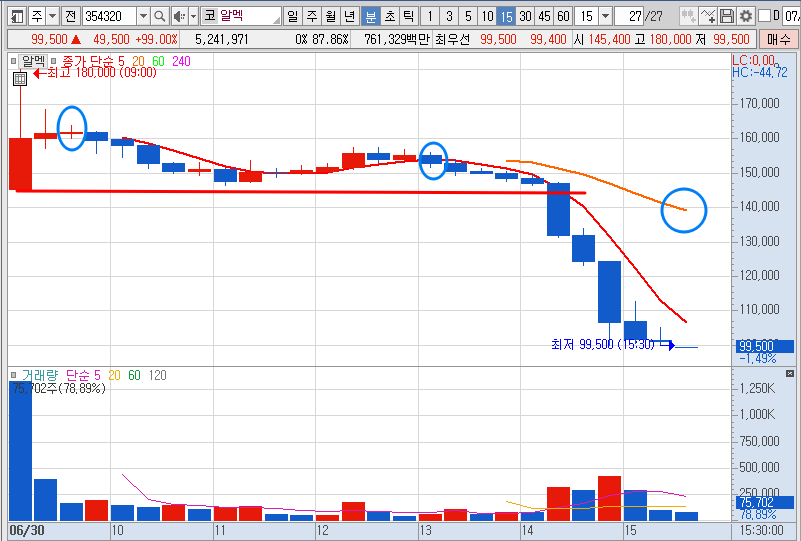The image size is (801, 541).
Task: Click the 알멕 stock name box
Action: click(241, 16)
